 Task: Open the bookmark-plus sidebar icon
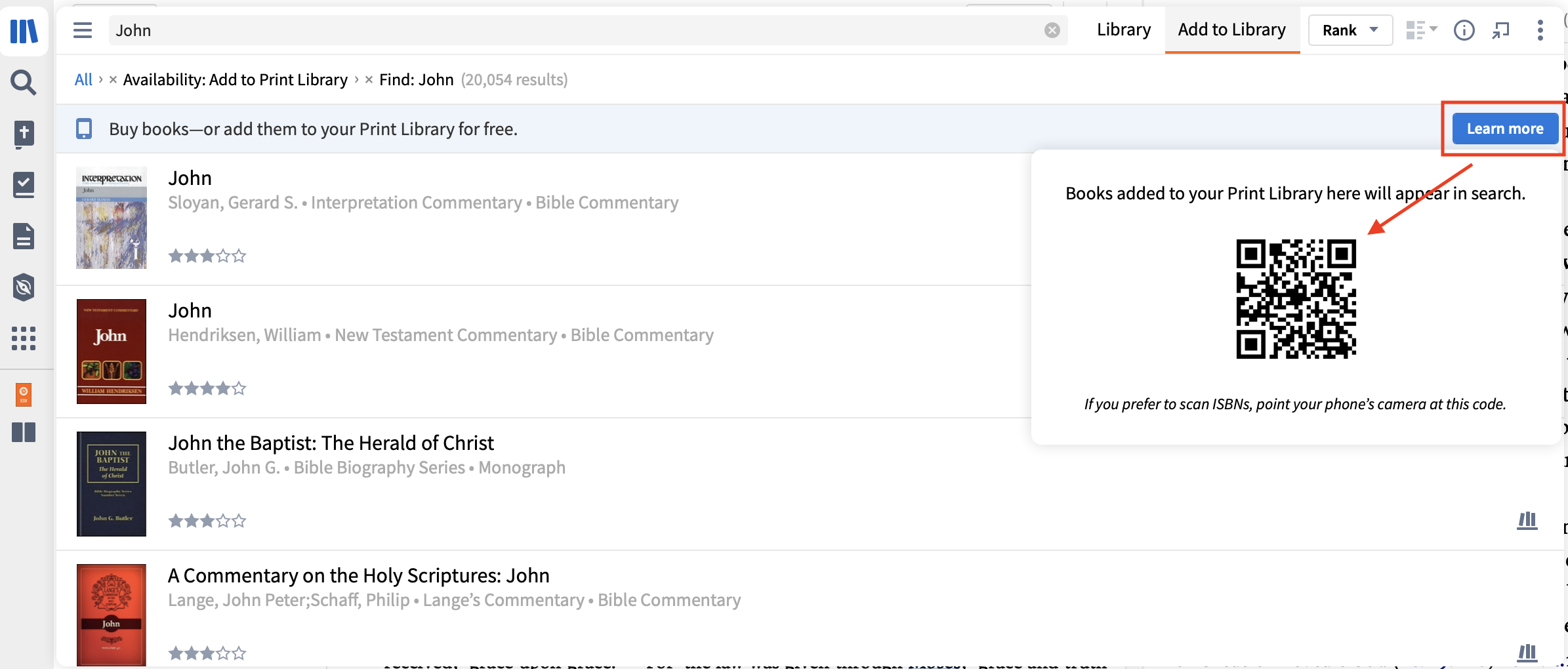tap(24, 134)
